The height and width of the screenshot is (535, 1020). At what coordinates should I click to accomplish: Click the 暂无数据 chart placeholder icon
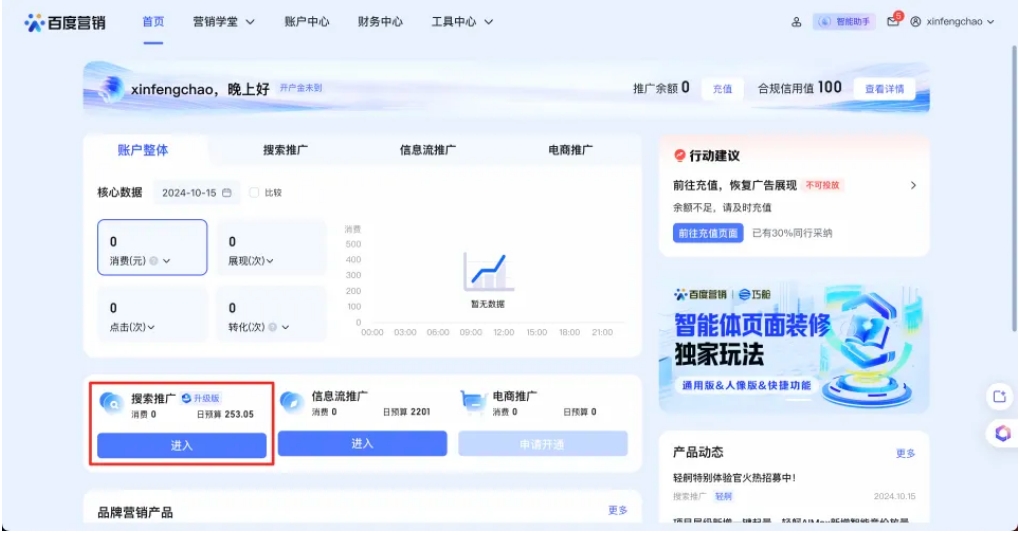[487, 272]
